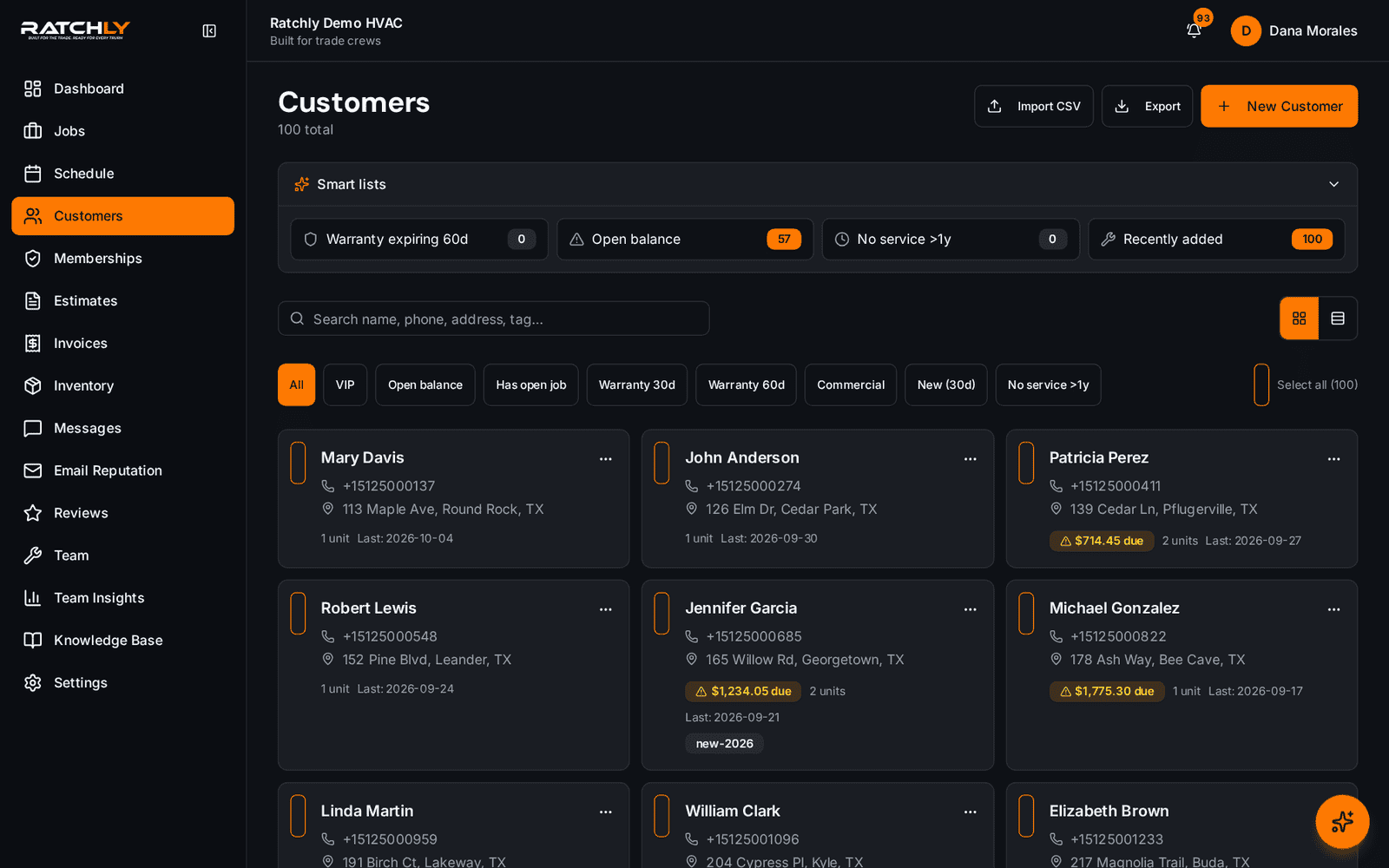1389x868 pixels.
Task: Check John Anderson customer checkbox
Action: click(662, 463)
